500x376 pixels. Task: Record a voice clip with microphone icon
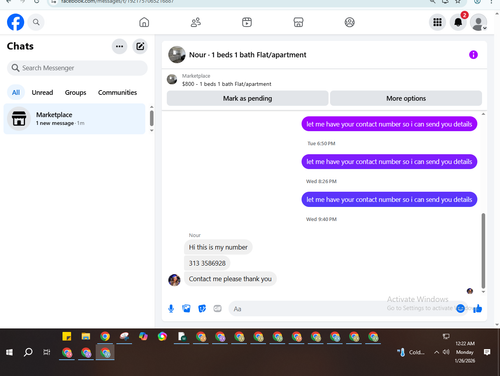point(171,309)
